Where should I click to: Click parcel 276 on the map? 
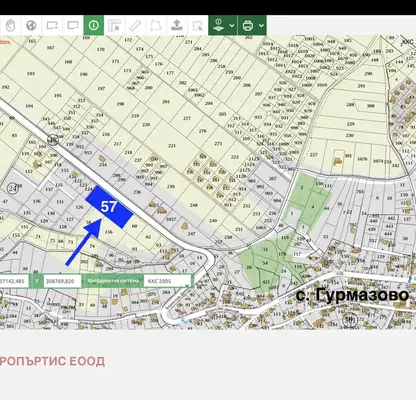(203, 131)
